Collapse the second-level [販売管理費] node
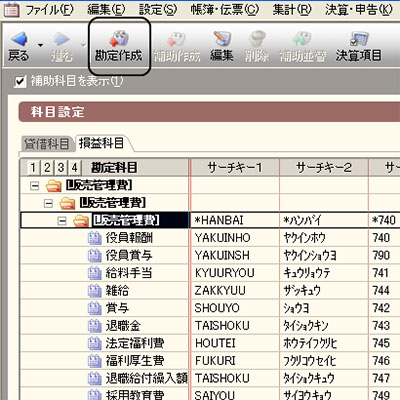The width and height of the screenshot is (400, 400). click(x=48, y=203)
